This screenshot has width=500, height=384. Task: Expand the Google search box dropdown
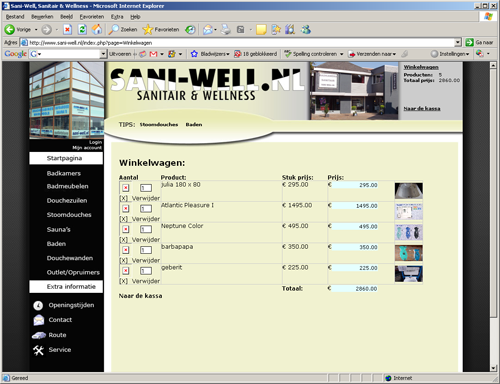click(x=103, y=54)
